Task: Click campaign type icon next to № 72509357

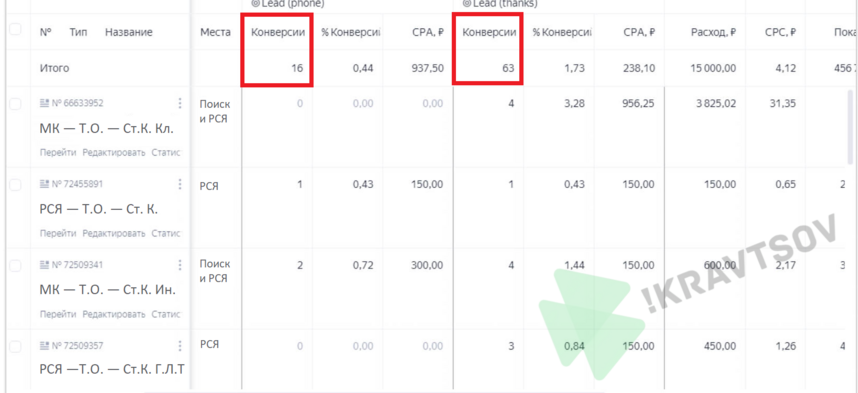Action: (x=45, y=346)
